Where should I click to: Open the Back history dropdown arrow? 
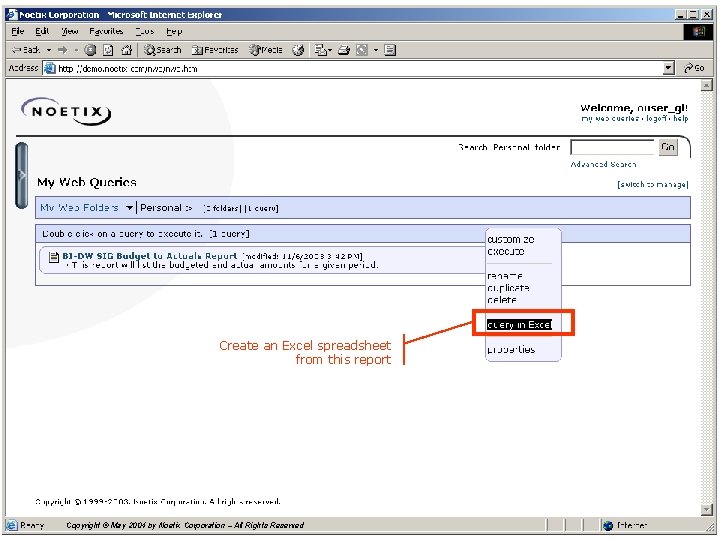pos(49,50)
